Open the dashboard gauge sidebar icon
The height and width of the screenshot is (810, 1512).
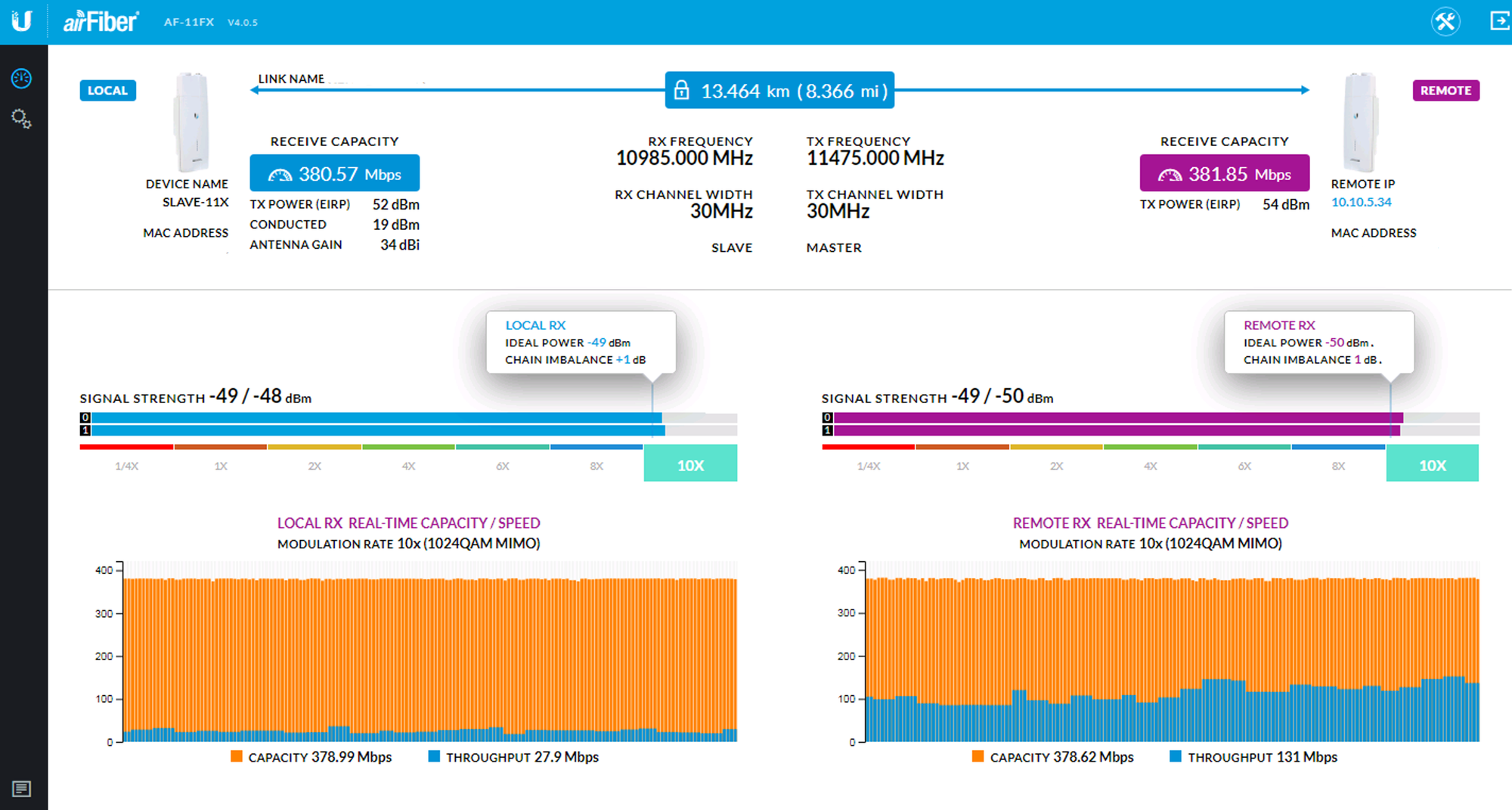[21, 78]
